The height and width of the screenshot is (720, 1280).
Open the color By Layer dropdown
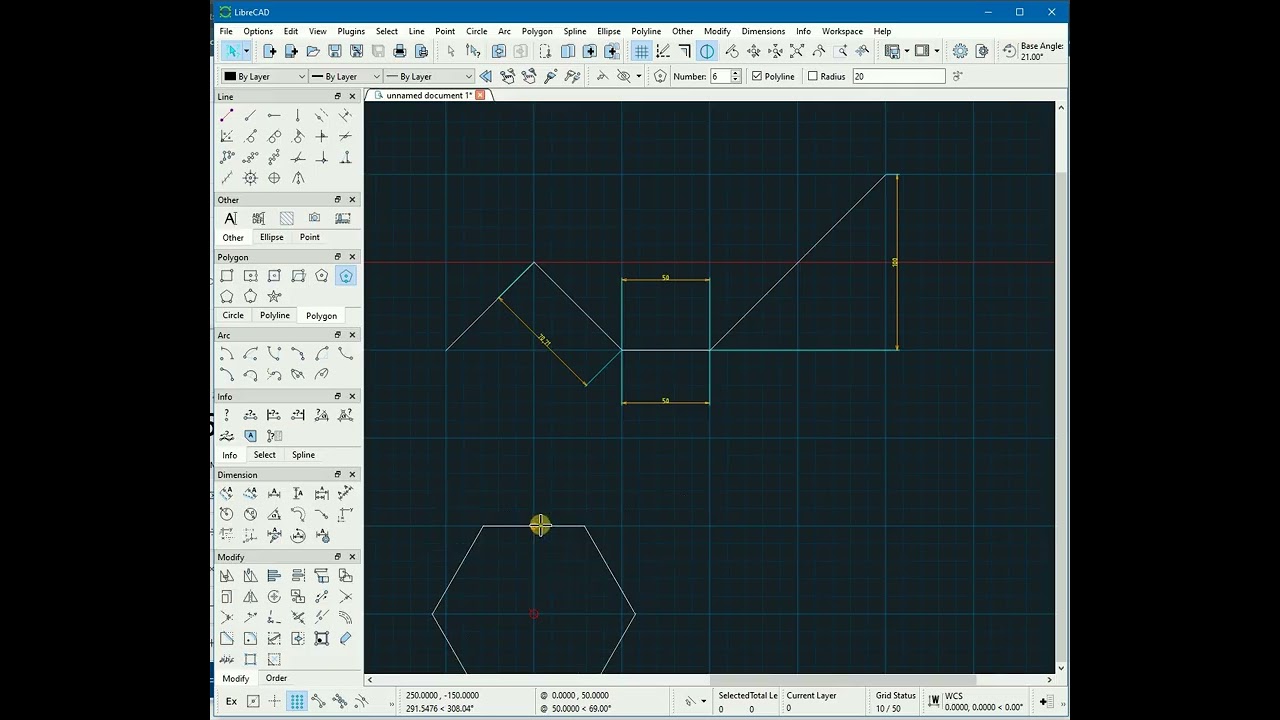point(265,76)
